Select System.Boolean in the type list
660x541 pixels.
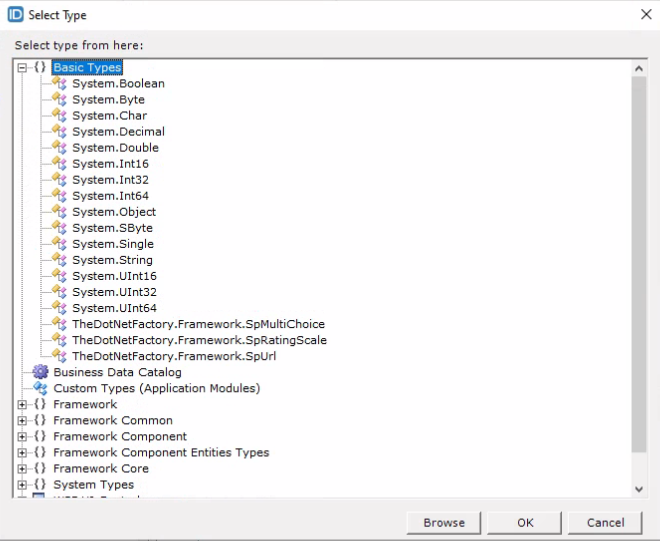click(118, 83)
